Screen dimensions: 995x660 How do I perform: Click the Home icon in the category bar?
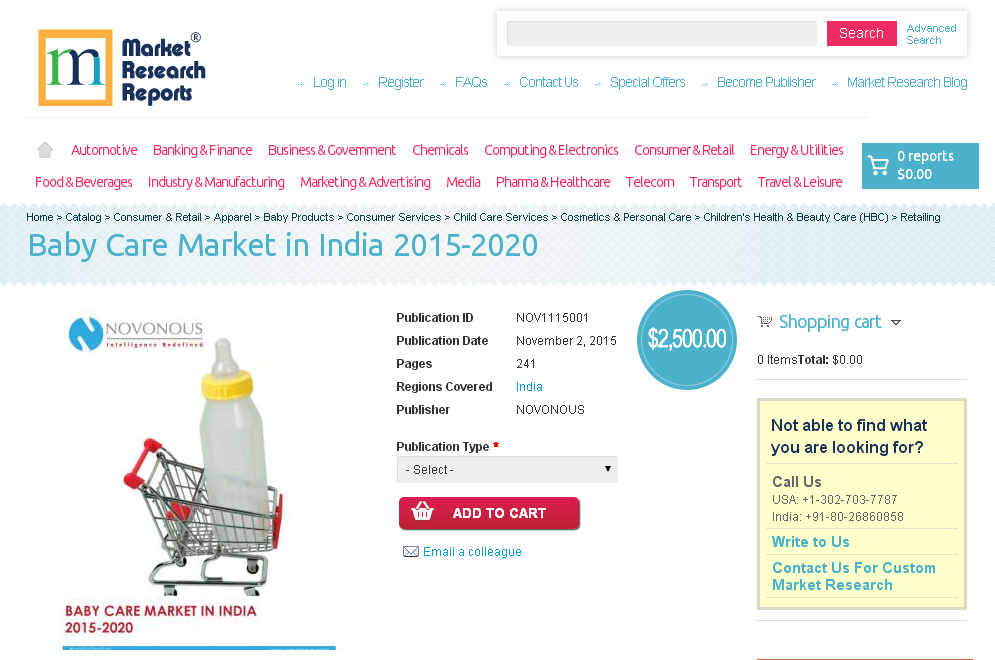44,148
